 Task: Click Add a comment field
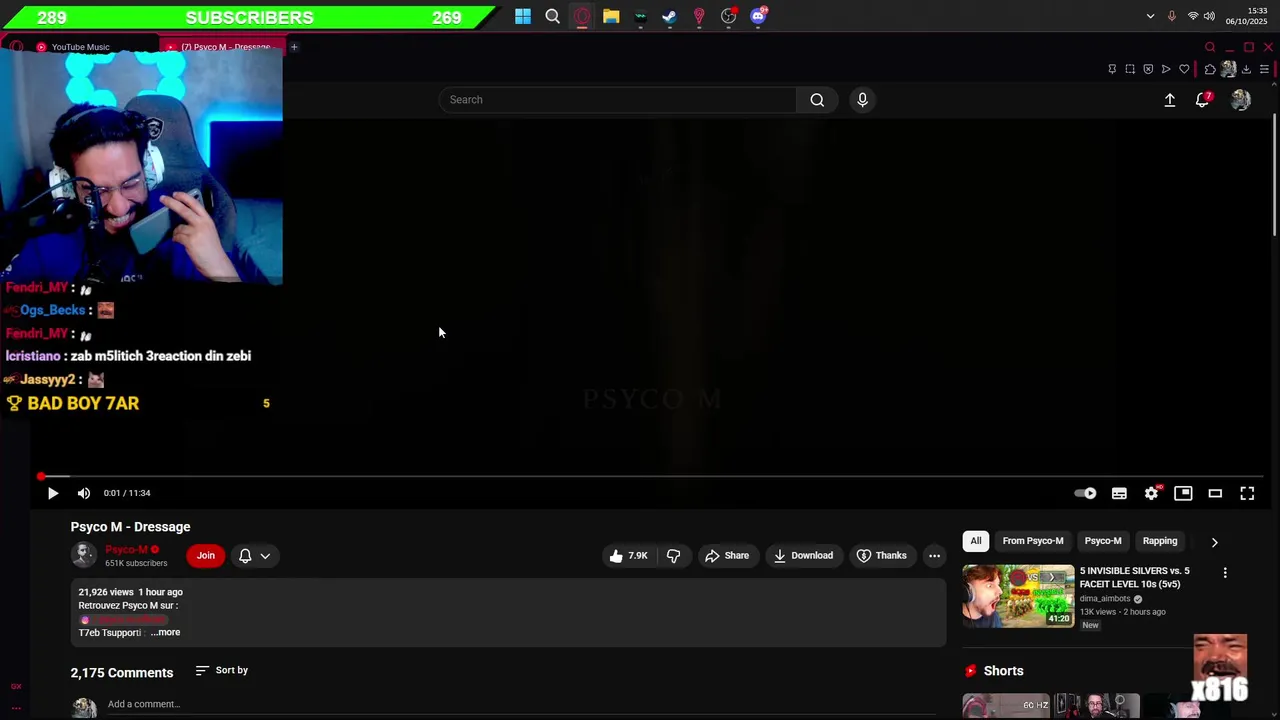click(x=525, y=704)
